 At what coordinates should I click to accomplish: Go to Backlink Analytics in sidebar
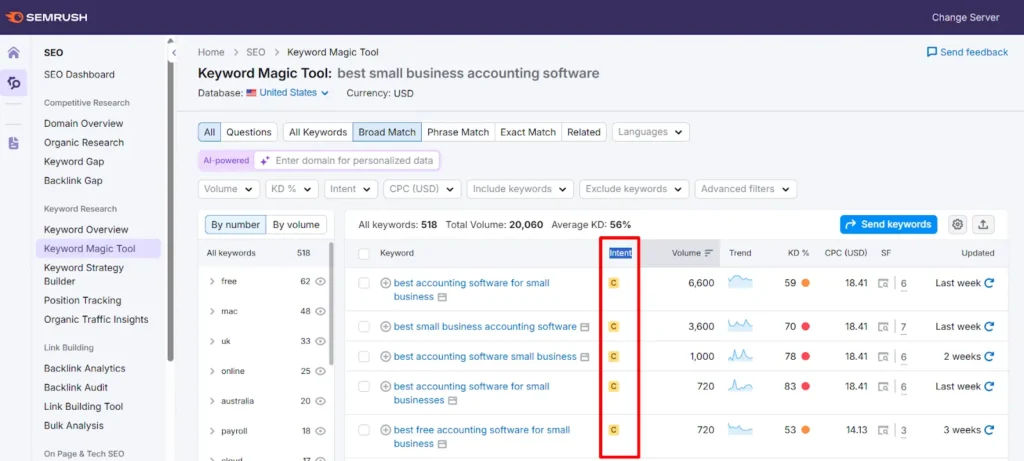point(85,368)
